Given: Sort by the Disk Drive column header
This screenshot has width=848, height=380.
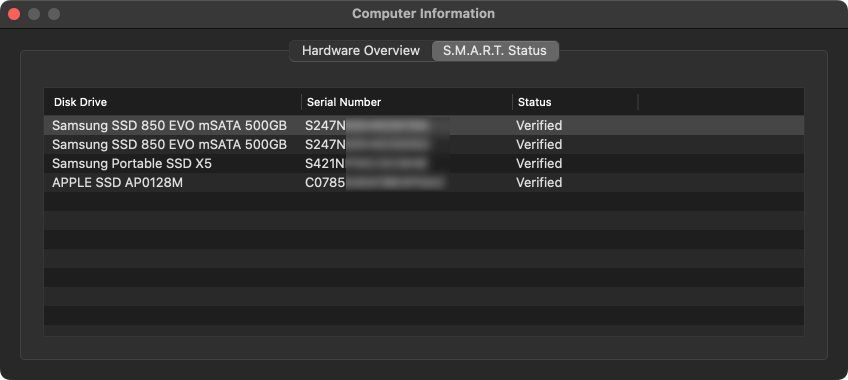Looking at the screenshot, I should [173, 102].
